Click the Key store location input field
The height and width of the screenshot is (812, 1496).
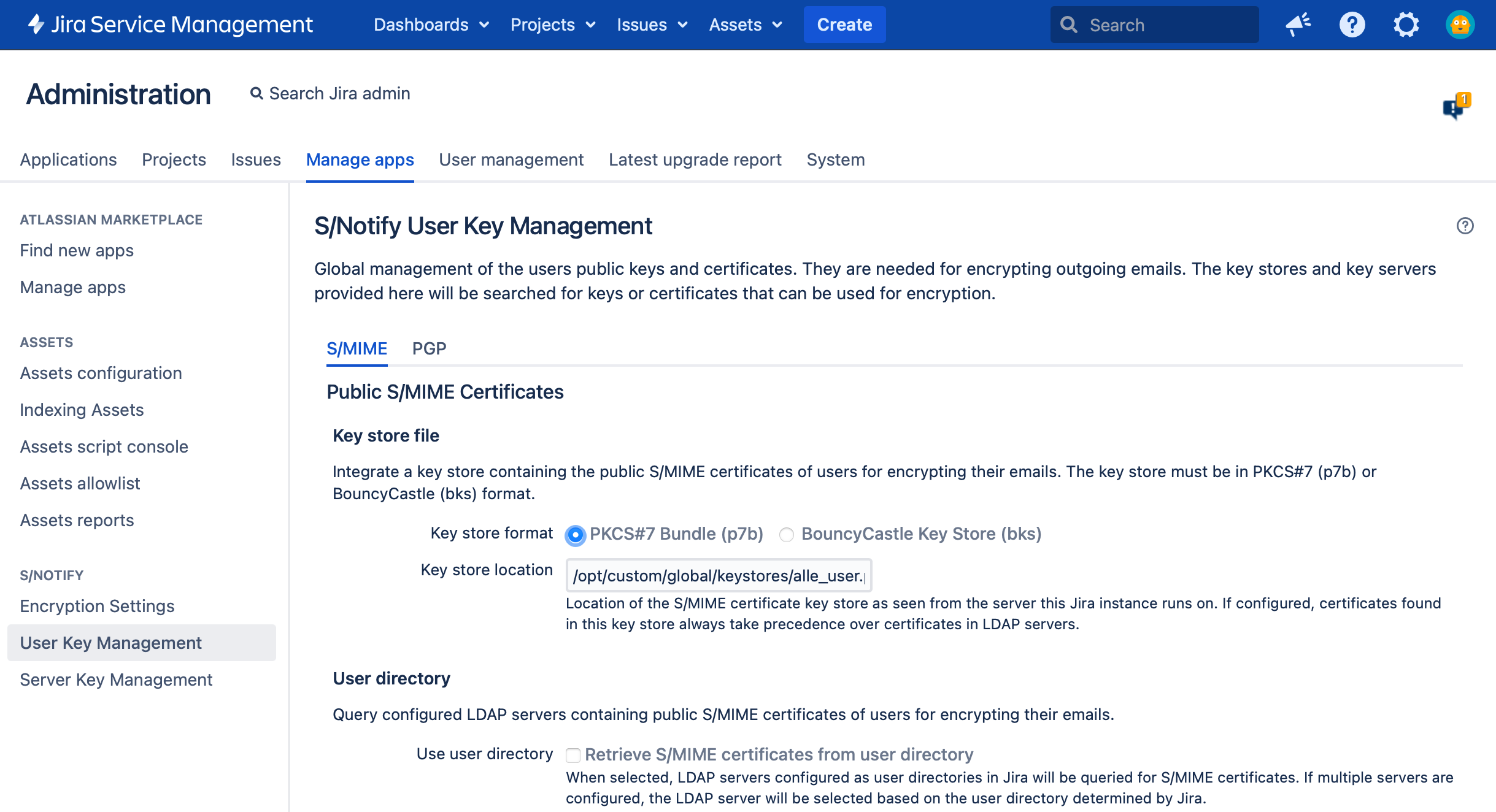coord(719,575)
